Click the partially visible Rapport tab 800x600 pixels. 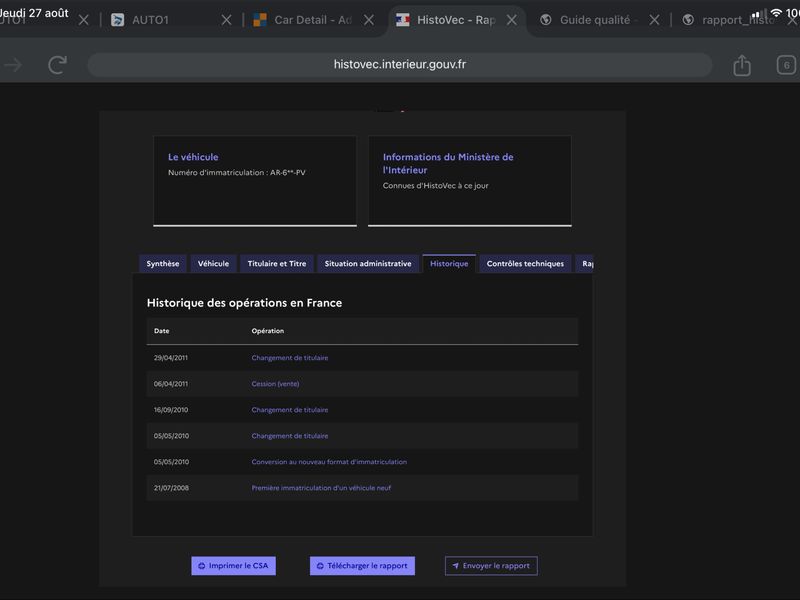tap(585, 264)
